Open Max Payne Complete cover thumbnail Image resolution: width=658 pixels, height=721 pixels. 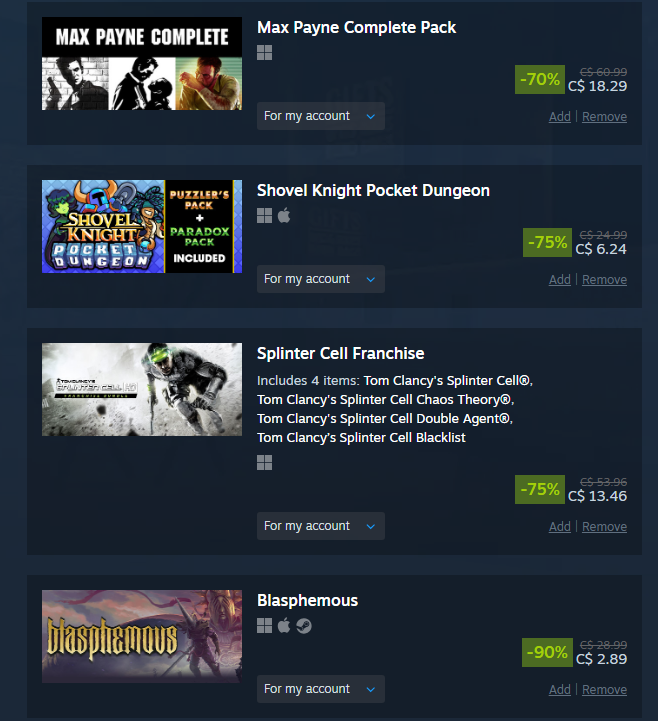(142, 63)
